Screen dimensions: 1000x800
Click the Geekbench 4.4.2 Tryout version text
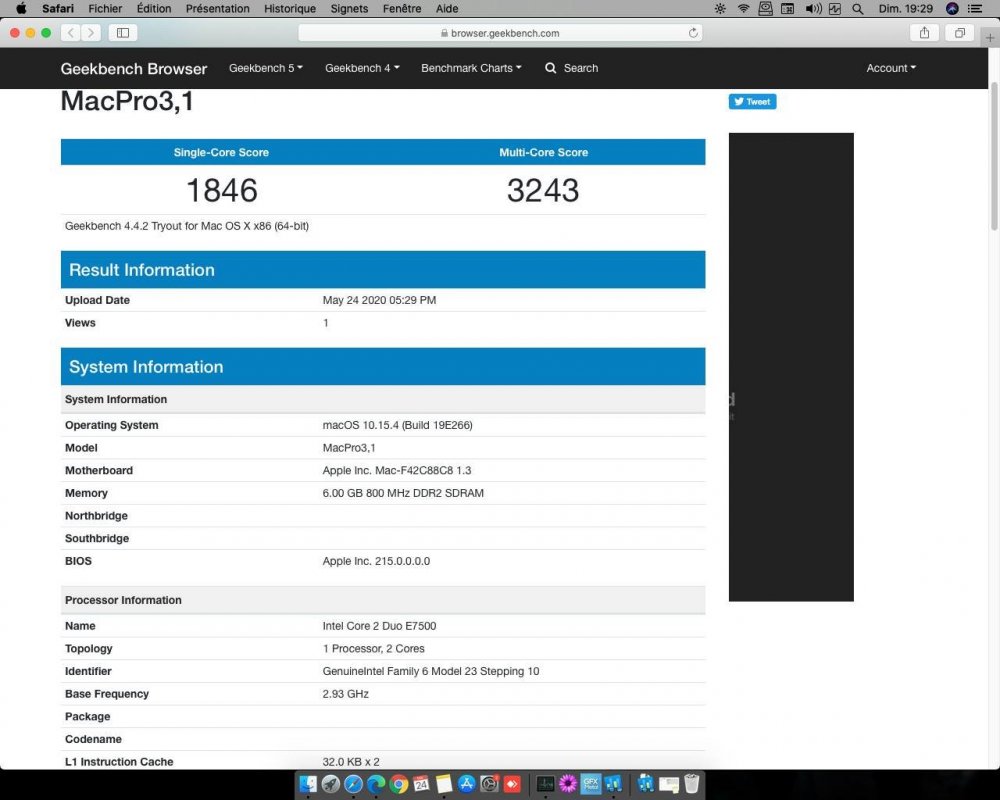pyautogui.click(x=187, y=226)
